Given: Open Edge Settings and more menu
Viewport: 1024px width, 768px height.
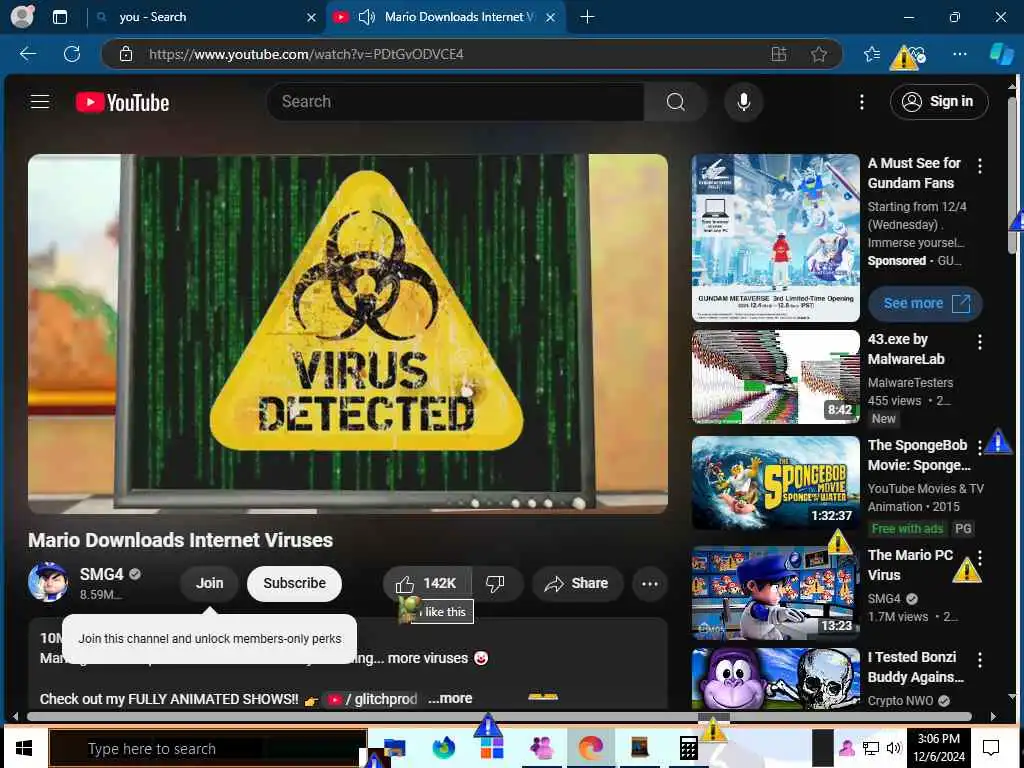Looking at the screenshot, I should tap(959, 54).
